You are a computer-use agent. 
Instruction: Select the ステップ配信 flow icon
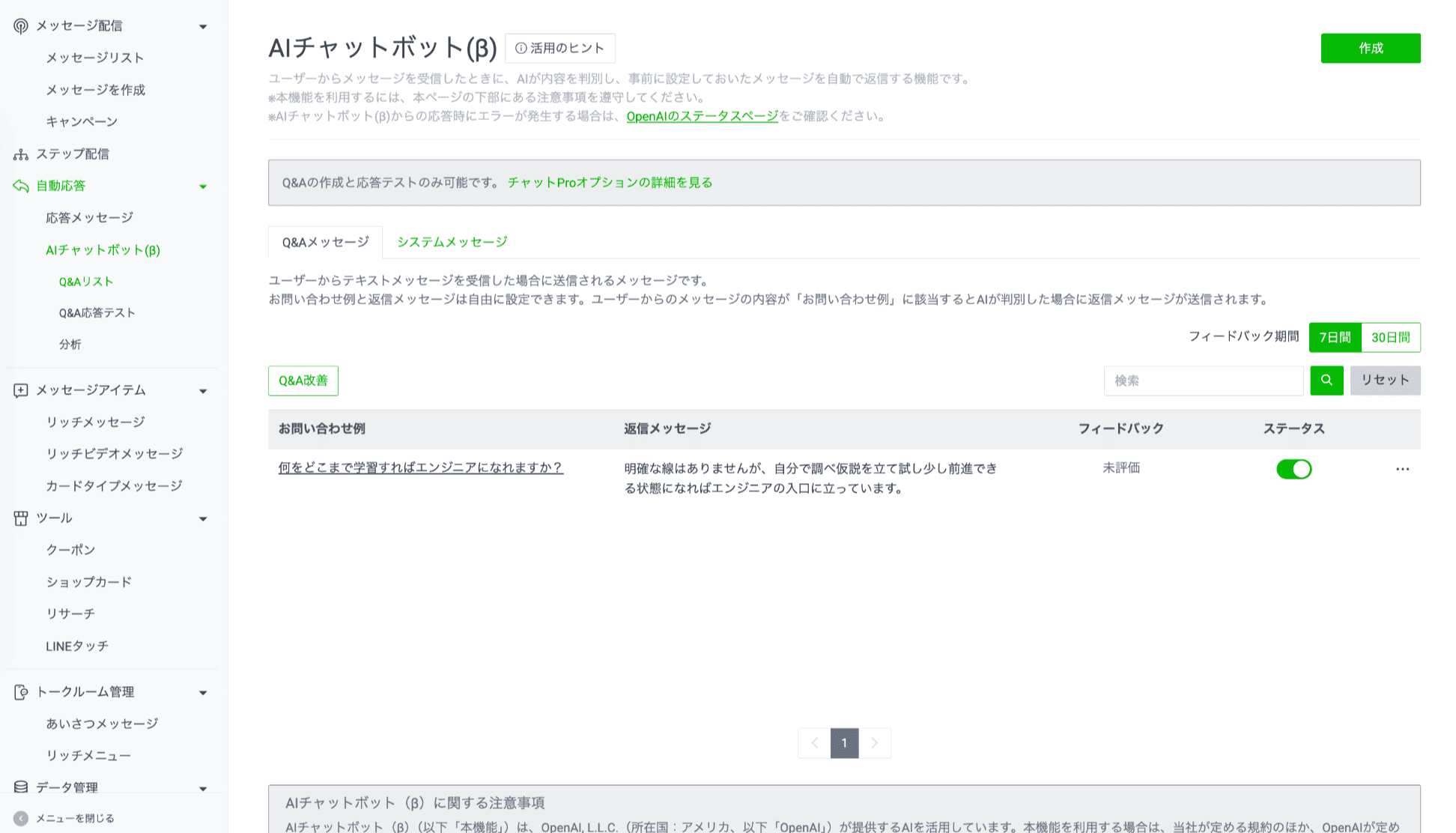(x=20, y=154)
